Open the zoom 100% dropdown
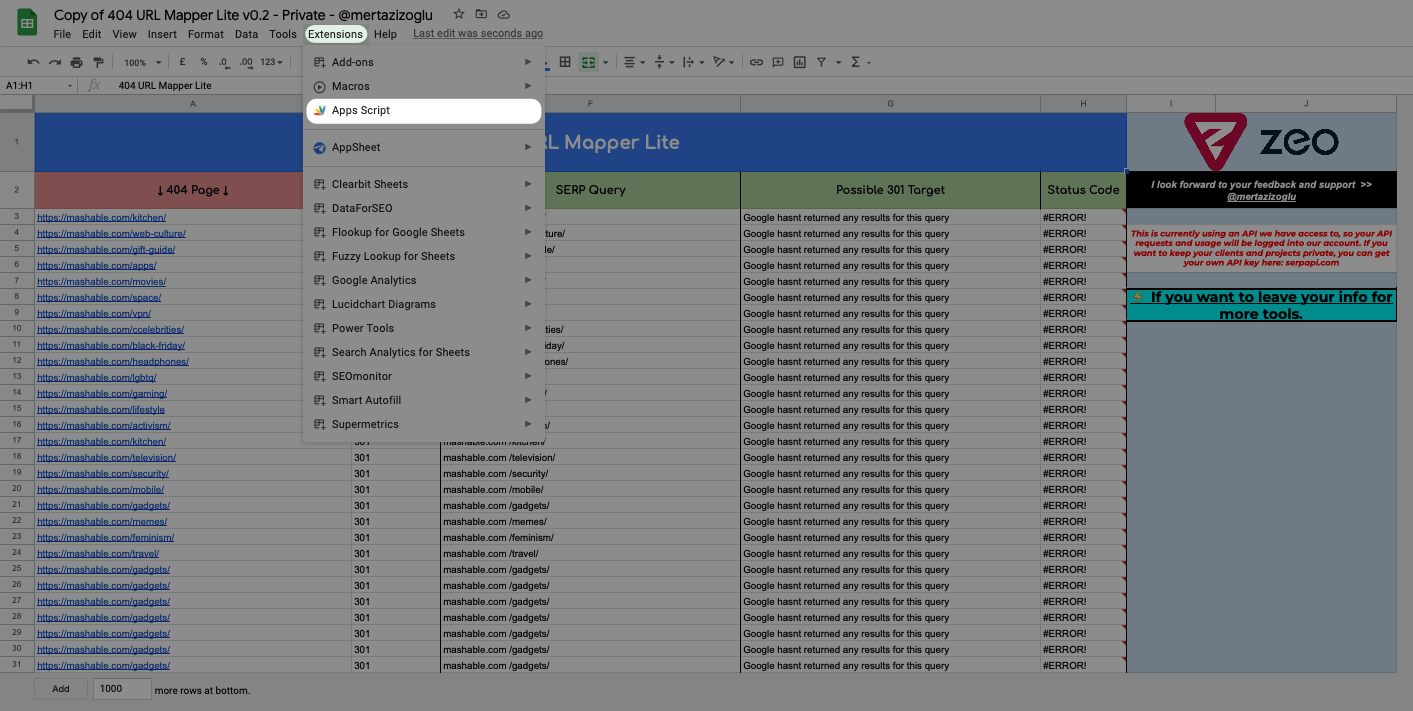This screenshot has width=1413, height=711. (x=141, y=62)
